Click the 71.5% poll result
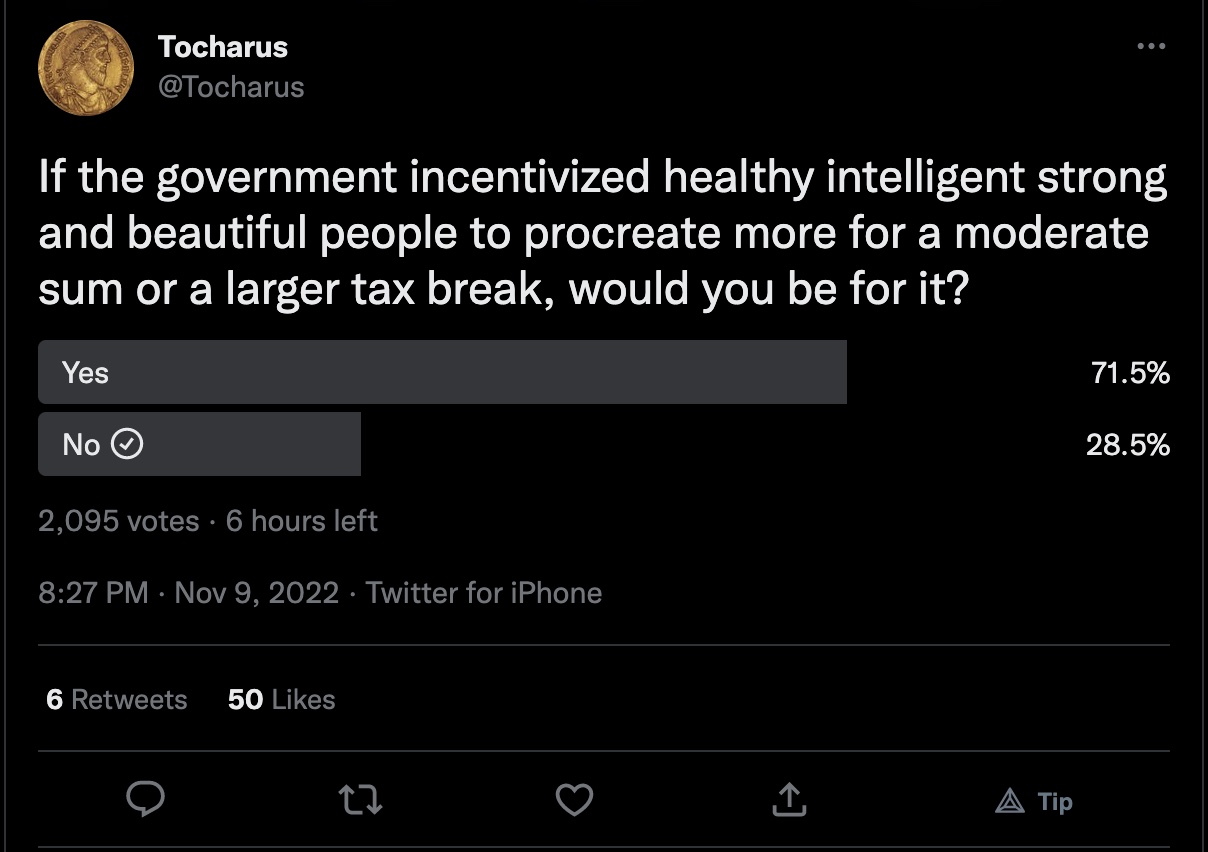Viewport: 1208px width, 852px height. click(x=1130, y=373)
